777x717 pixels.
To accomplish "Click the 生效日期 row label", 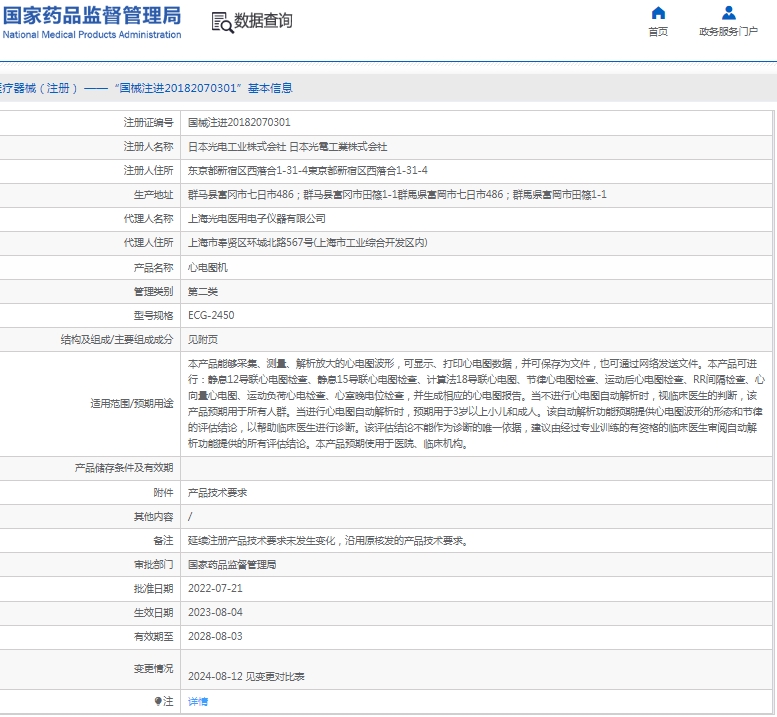I will (x=154, y=612).
